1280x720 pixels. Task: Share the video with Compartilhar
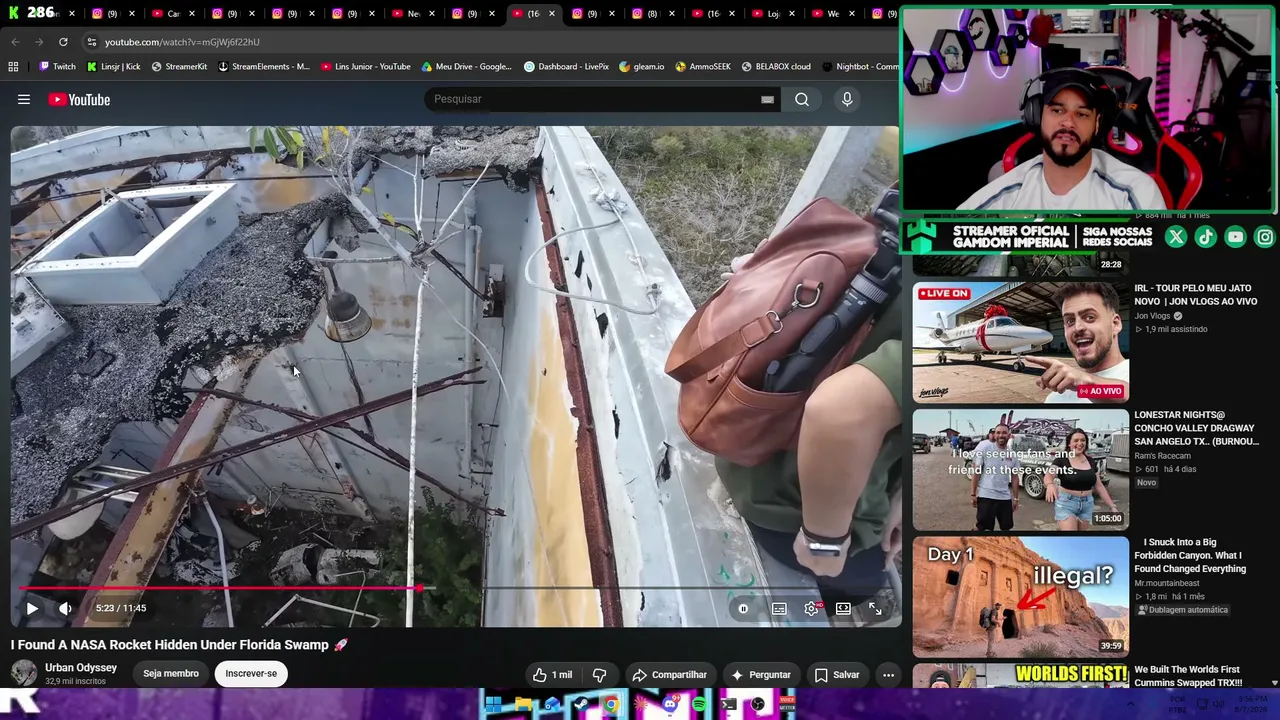point(669,675)
